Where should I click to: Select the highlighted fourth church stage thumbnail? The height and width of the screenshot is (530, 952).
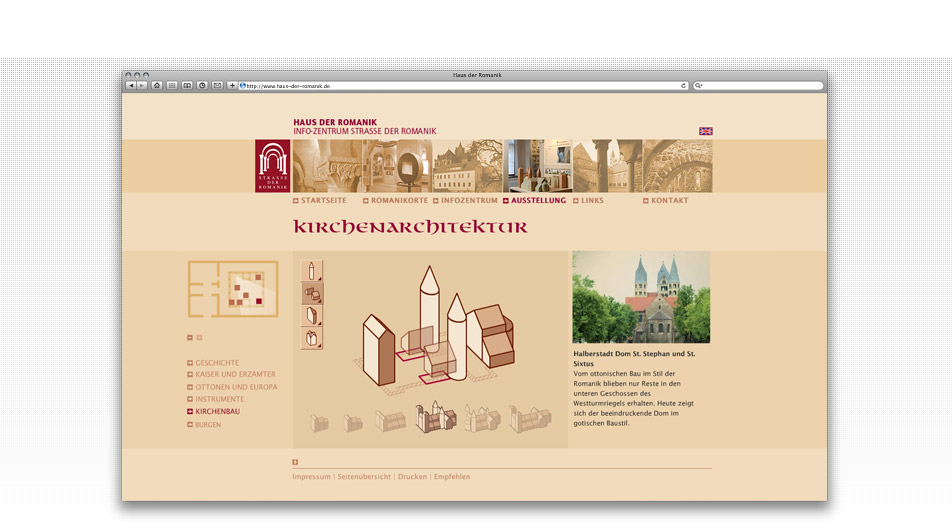click(435, 418)
